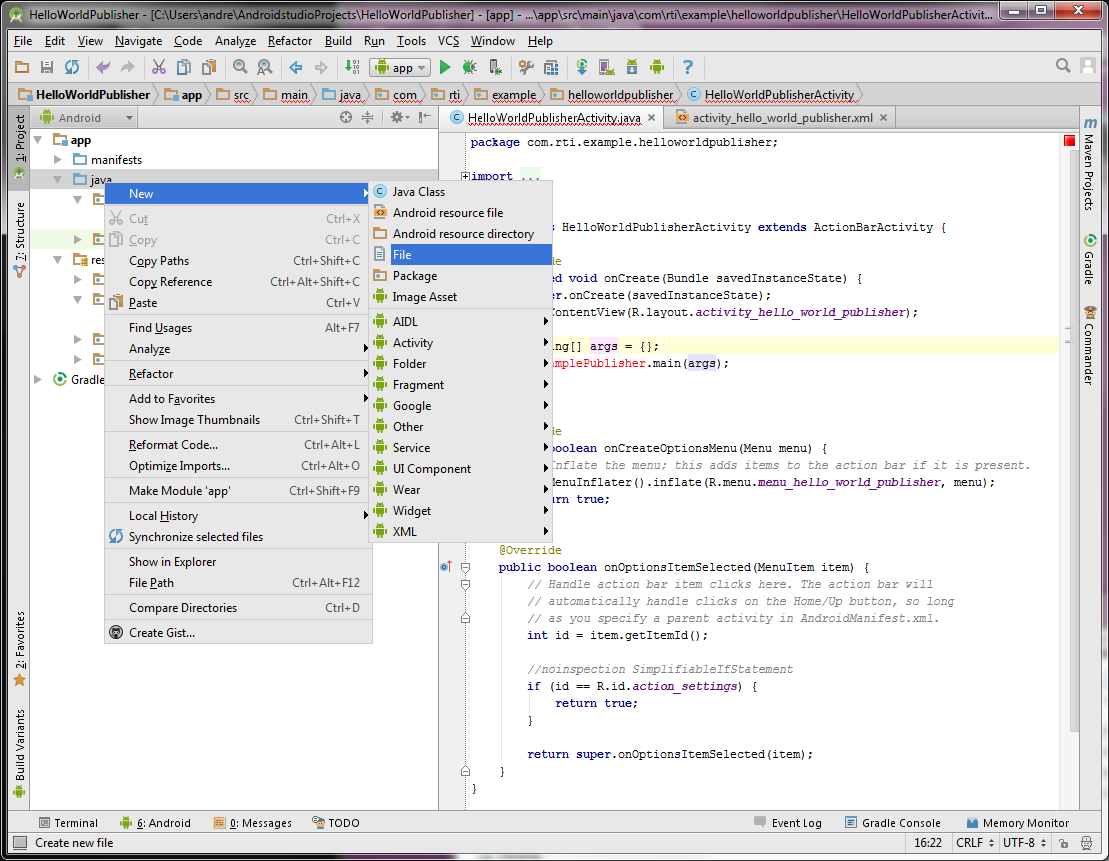Screen dimensions: 1109x861
Task: Click the 16:22 cursor position indicator
Action: [927, 843]
